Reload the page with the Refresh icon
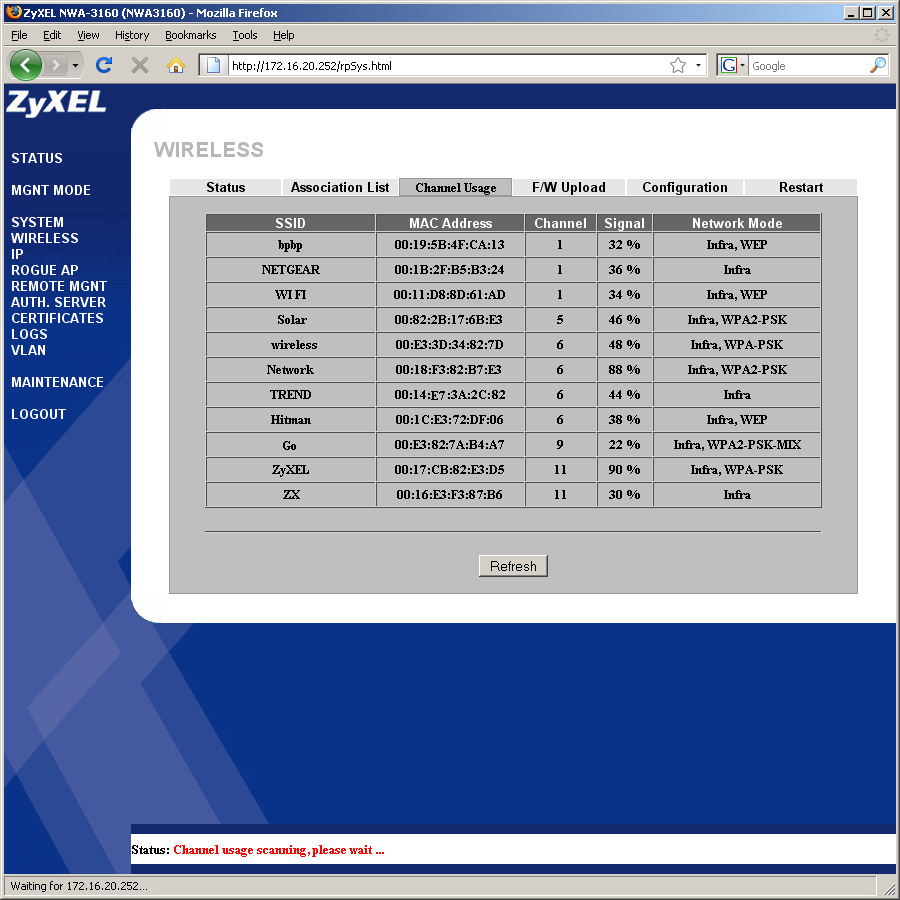 coord(104,65)
